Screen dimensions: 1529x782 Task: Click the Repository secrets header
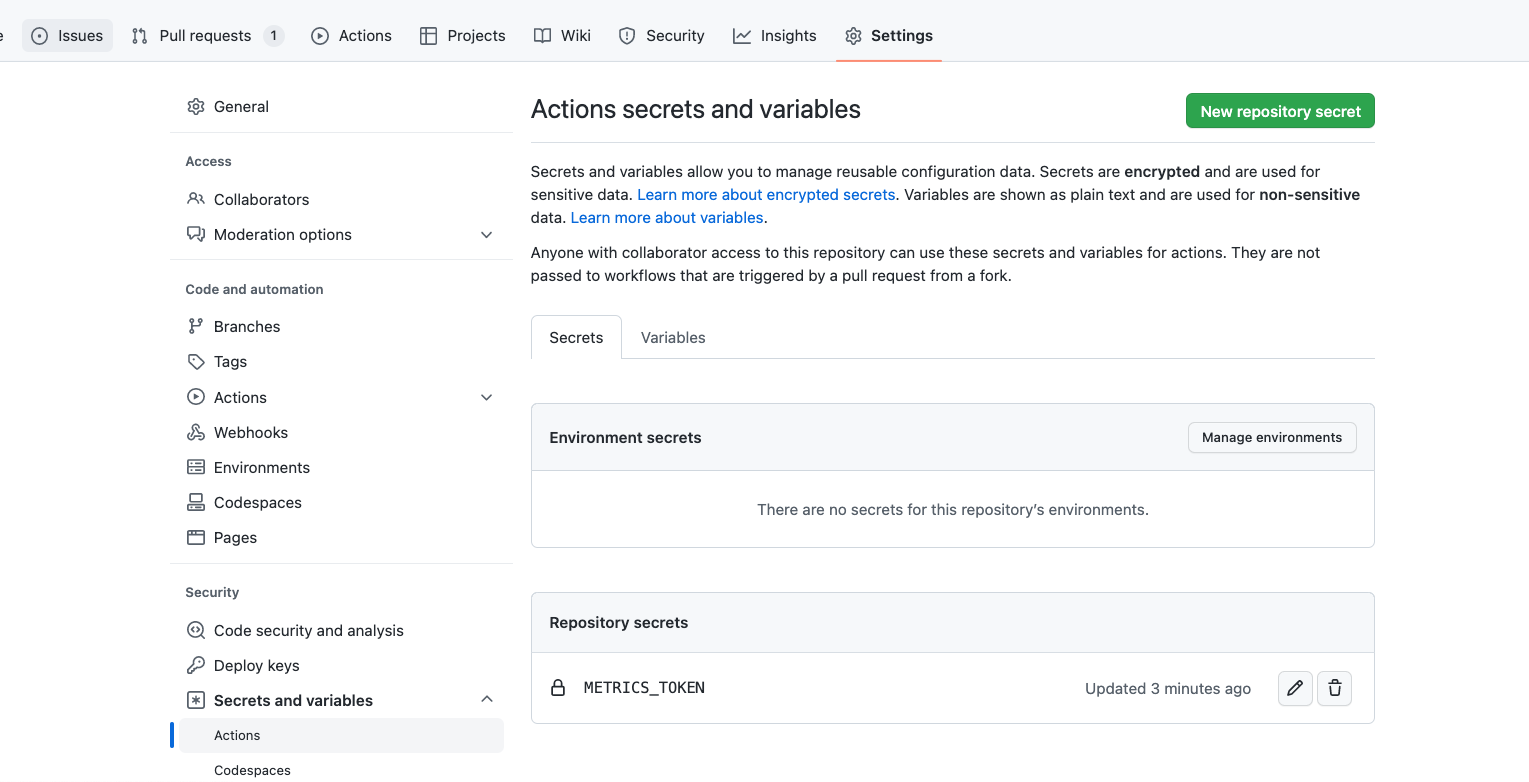coord(619,622)
